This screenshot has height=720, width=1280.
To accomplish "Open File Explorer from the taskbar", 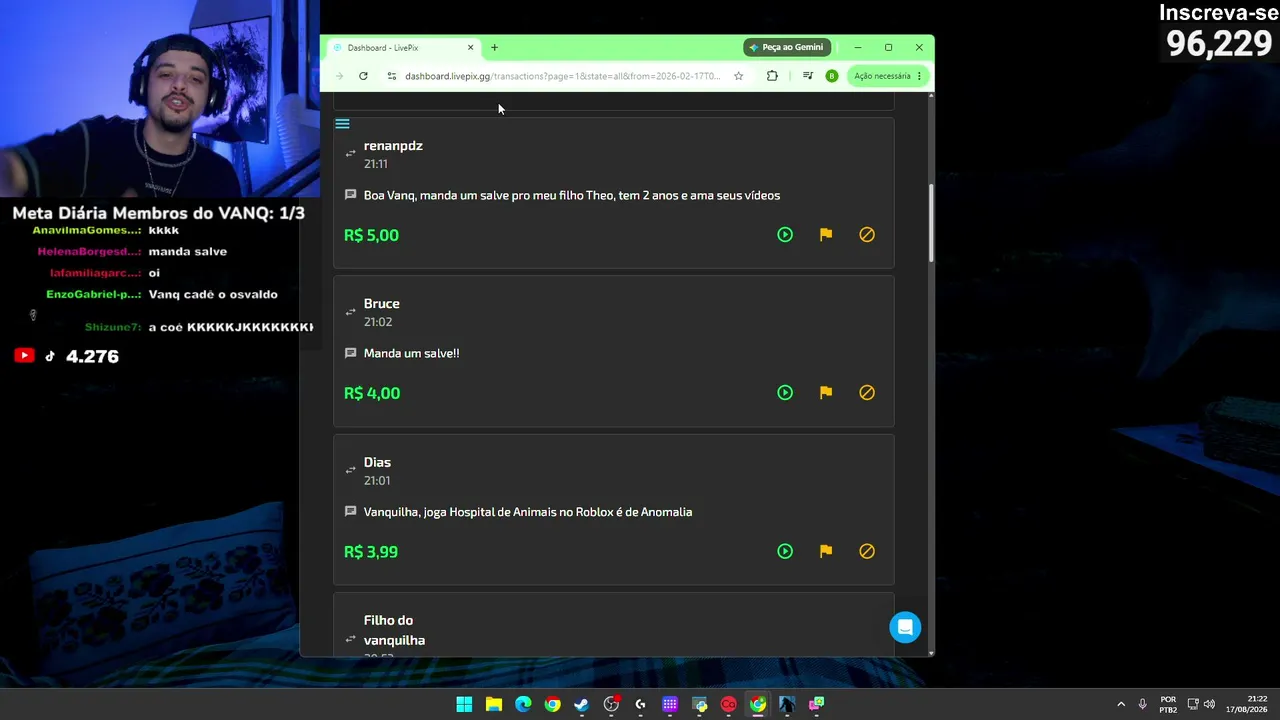I will [494, 704].
